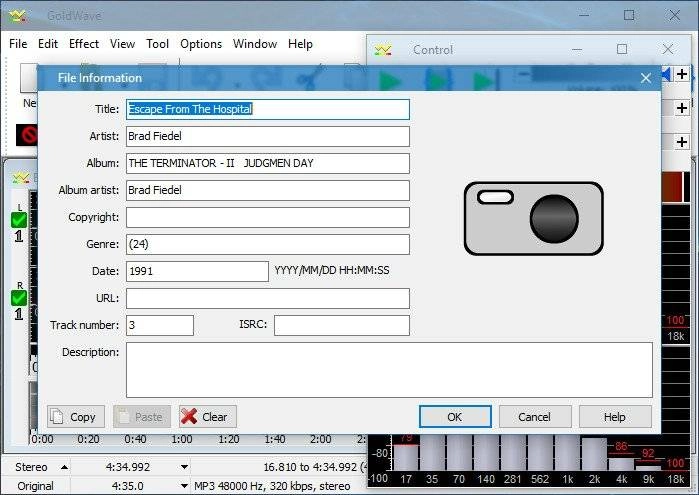Screen dimensions: 699x495
Task: Click the green Play button in Control
Action: pyautogui.click(x=390, y=82)
